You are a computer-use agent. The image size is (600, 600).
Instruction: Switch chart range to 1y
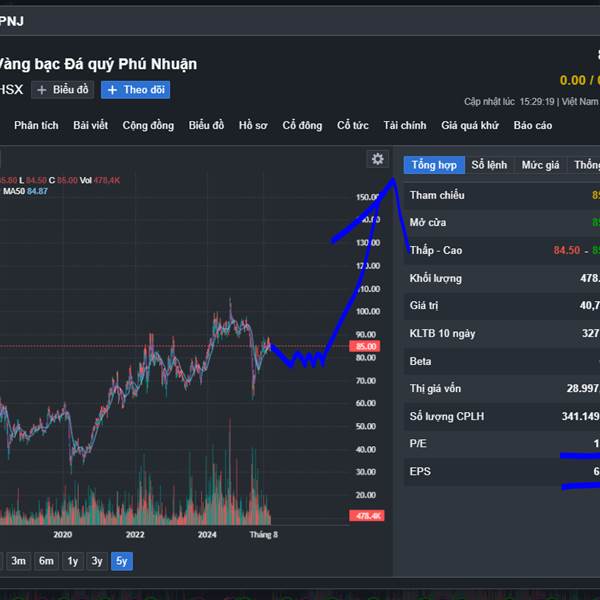[x=72, y=561]
